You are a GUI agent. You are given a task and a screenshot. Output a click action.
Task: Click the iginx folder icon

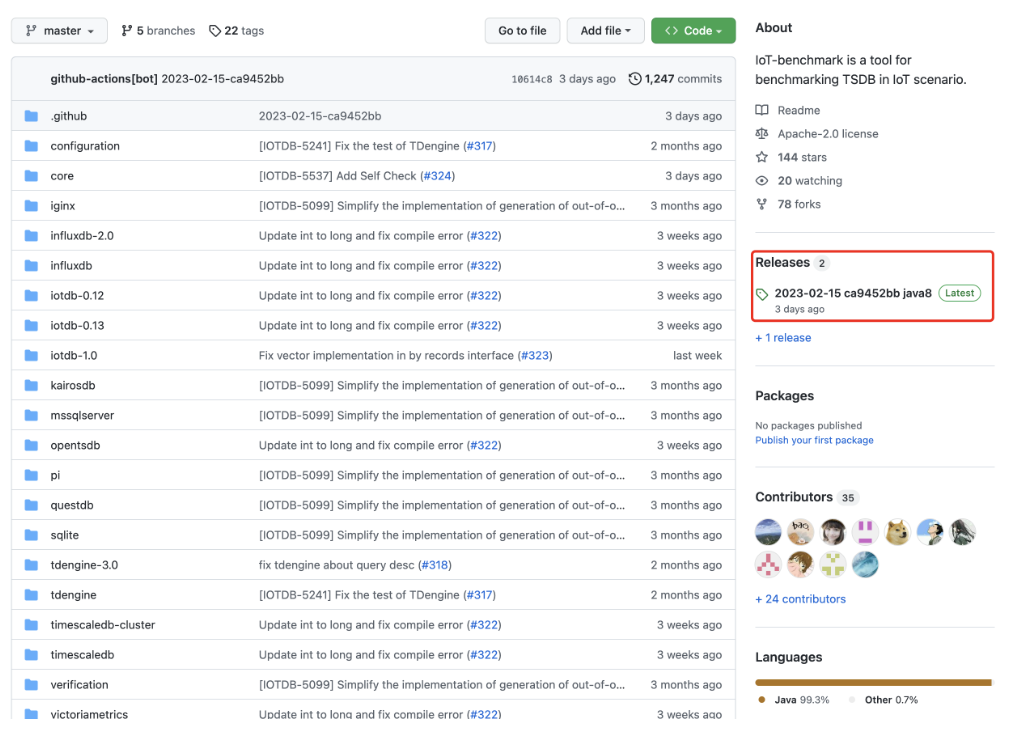coord(31,205)
